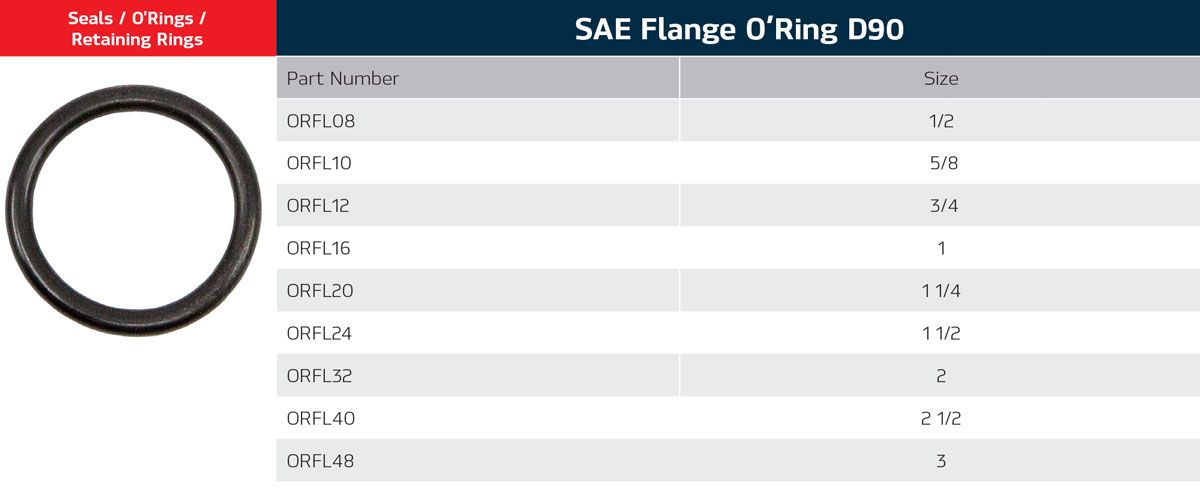Select part number ORFL12
The height and width of the screenshot is (491, 1200).
(320, 206)
